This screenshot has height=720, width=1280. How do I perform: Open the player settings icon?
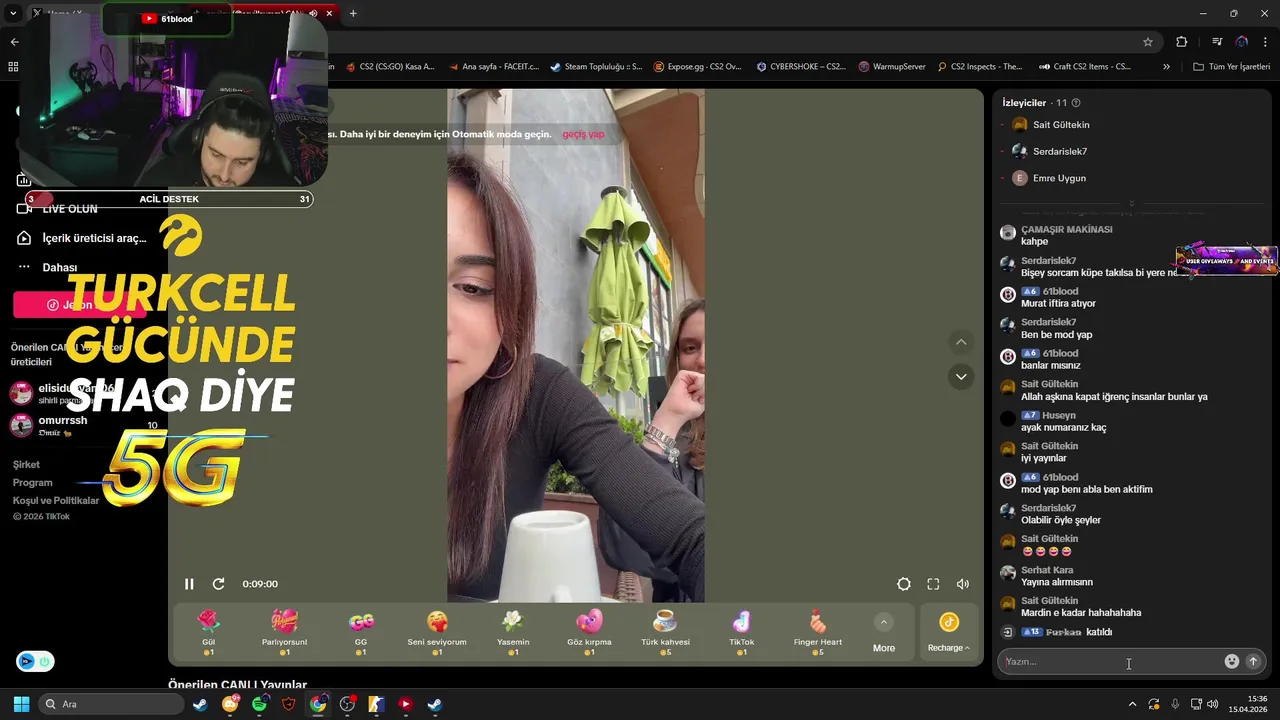(904, 584)
